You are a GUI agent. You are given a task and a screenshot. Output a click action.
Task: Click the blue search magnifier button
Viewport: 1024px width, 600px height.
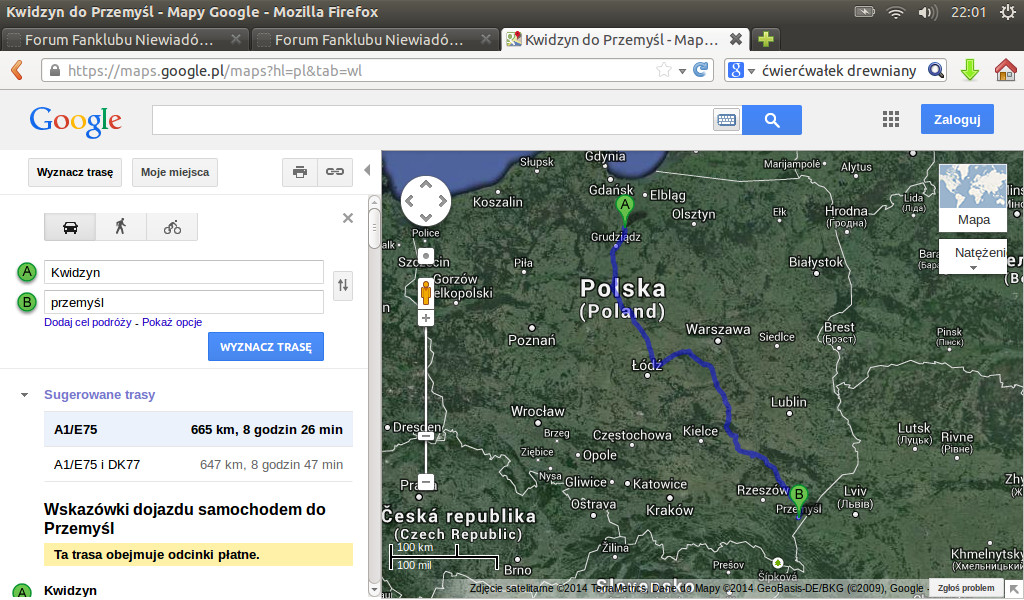(771, 120)
